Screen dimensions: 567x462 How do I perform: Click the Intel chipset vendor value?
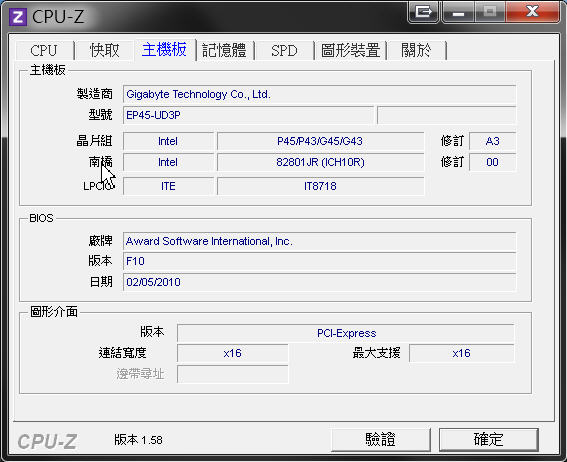click(x=168, y=141)
